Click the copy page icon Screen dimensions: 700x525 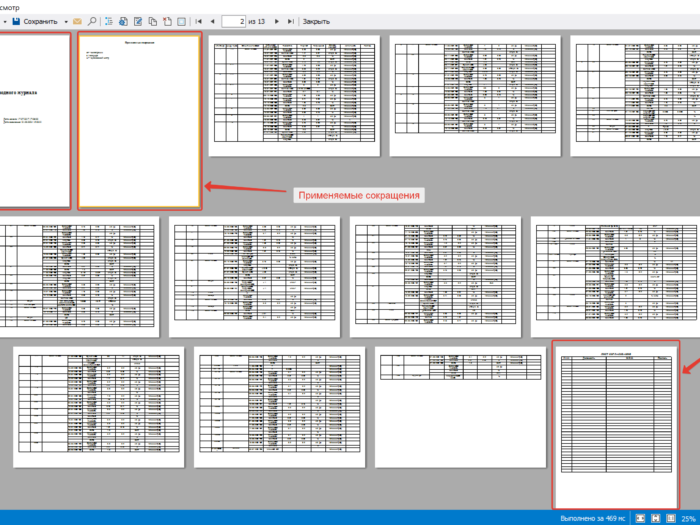[x=153, y=21]
